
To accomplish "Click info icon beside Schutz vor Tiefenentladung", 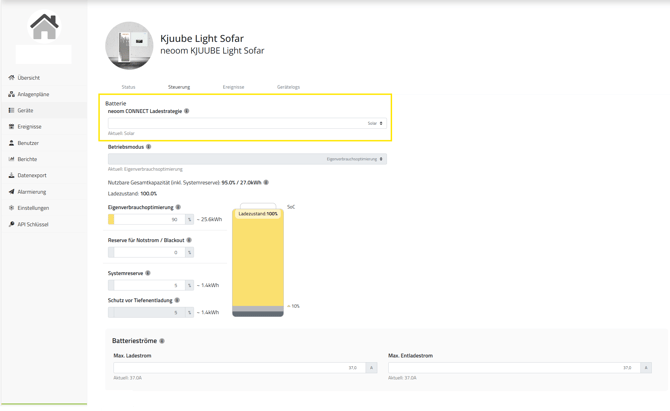I will pos(177,300).
